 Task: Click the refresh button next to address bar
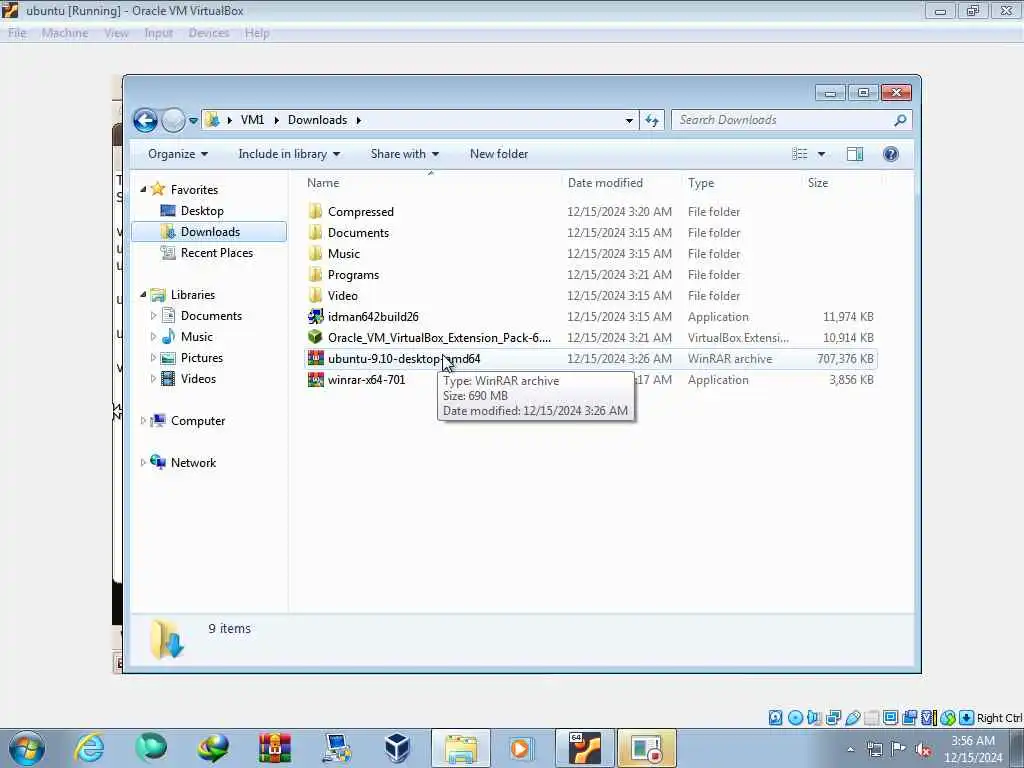coord(652,120)
